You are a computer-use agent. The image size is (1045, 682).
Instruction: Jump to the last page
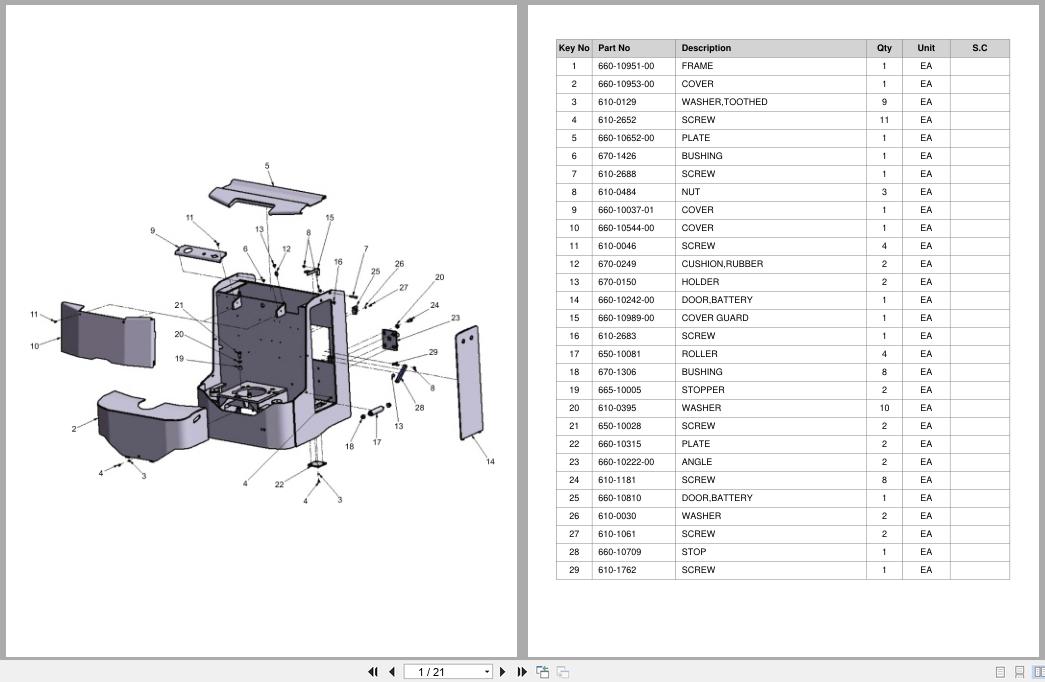tap(522, 672)
